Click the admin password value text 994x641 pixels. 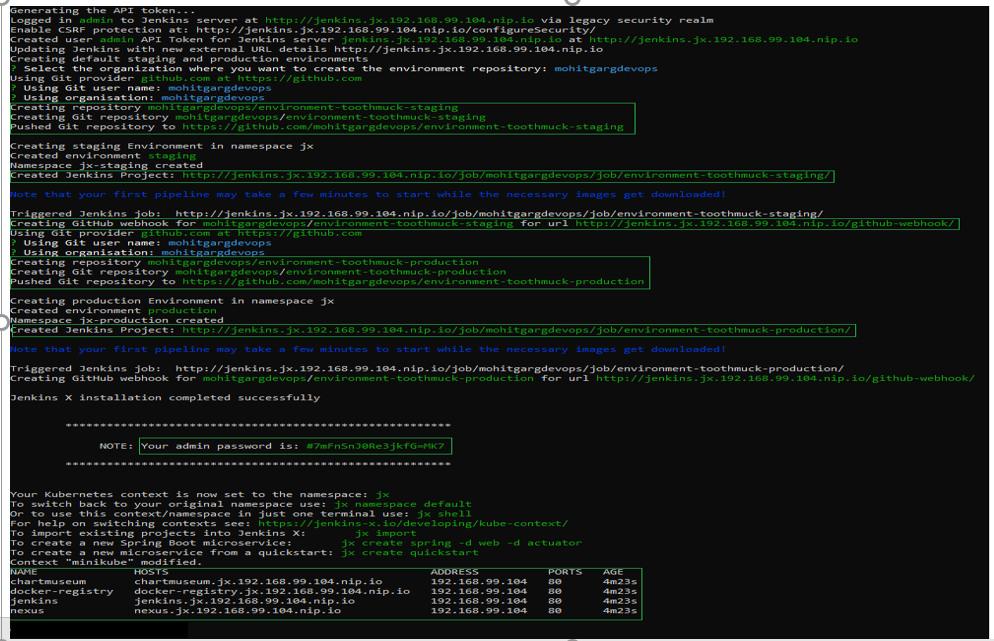375,446
